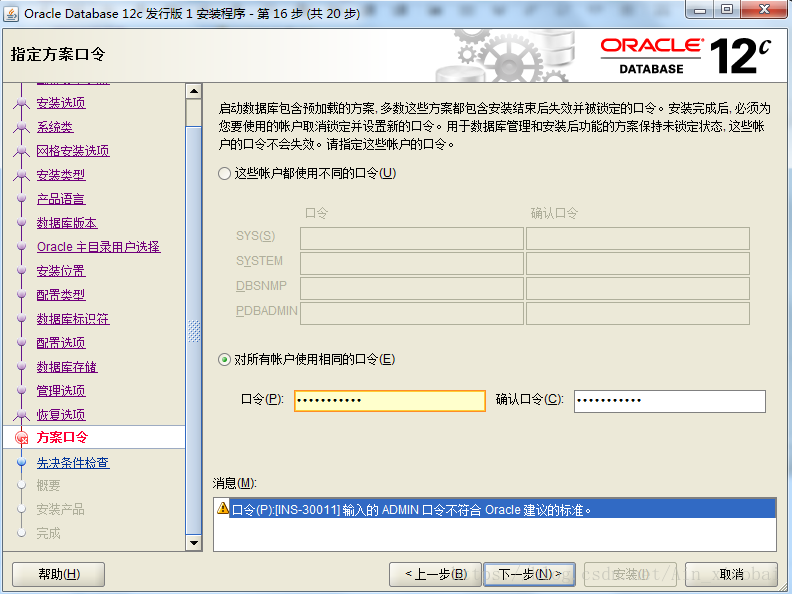Open 数据库标识符 step
The height and width of the screenshot is (594, 792).
point(73,319)
